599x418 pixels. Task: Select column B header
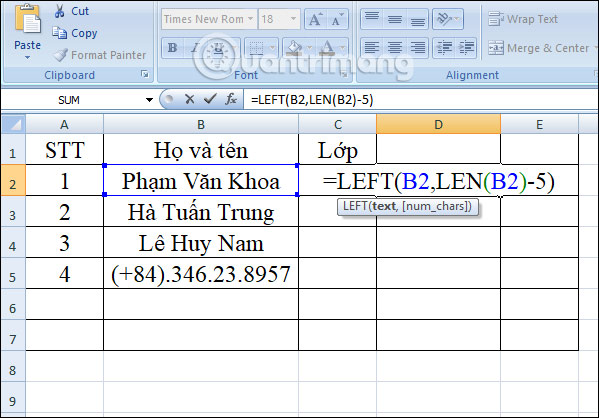(x=201, y=125)
